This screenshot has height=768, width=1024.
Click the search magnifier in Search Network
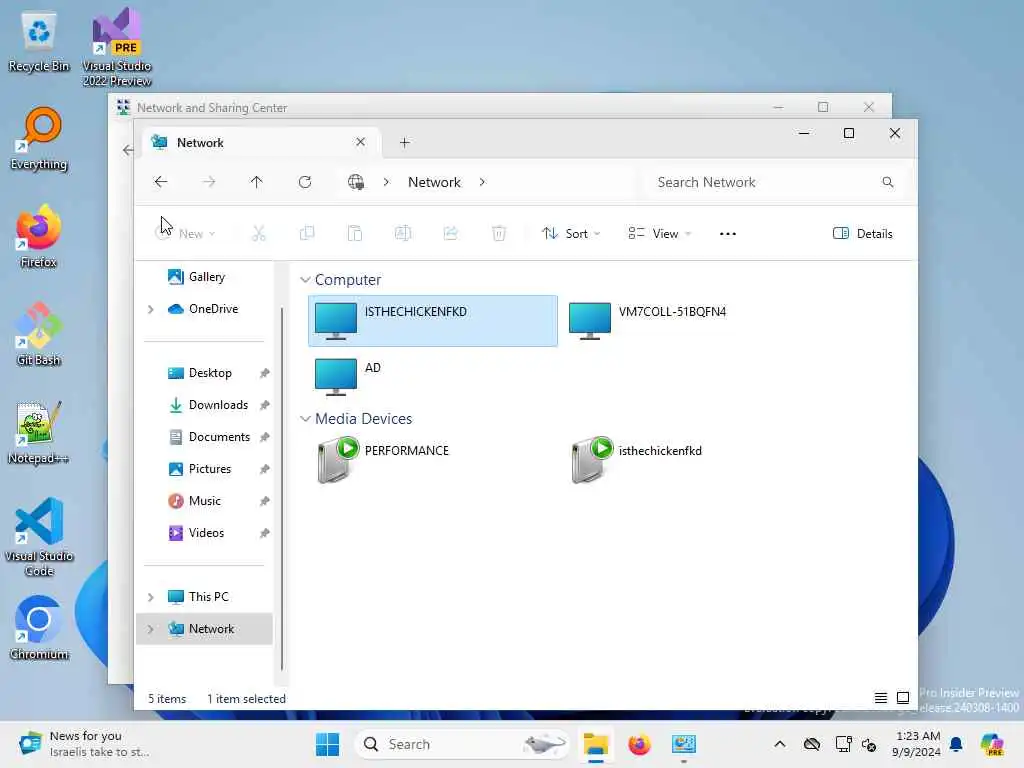[888, 182]
